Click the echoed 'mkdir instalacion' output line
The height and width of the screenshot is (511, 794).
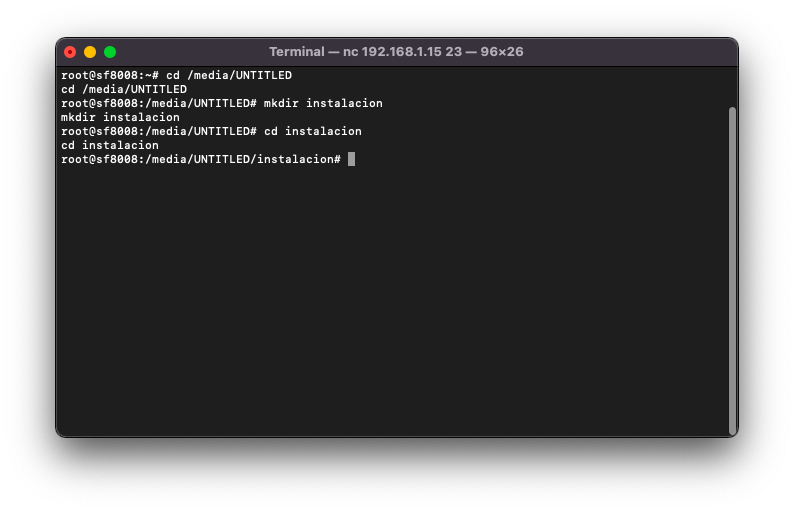point(120,117)
